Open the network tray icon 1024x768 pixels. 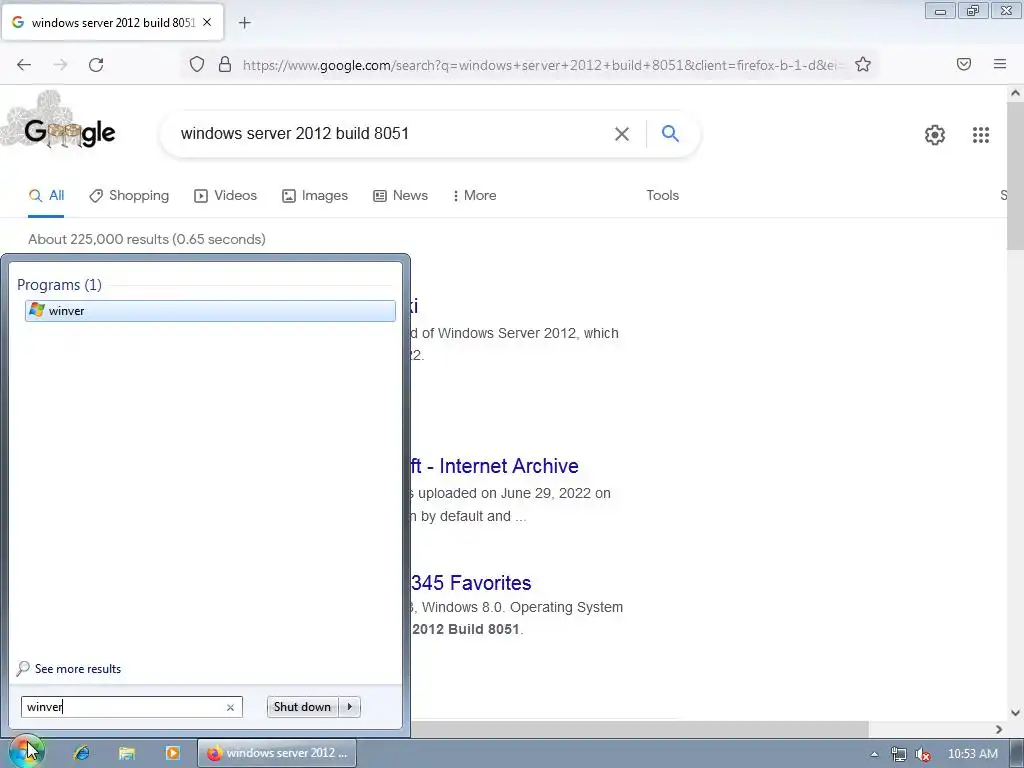pyautogui.click(x=899, y=754)
